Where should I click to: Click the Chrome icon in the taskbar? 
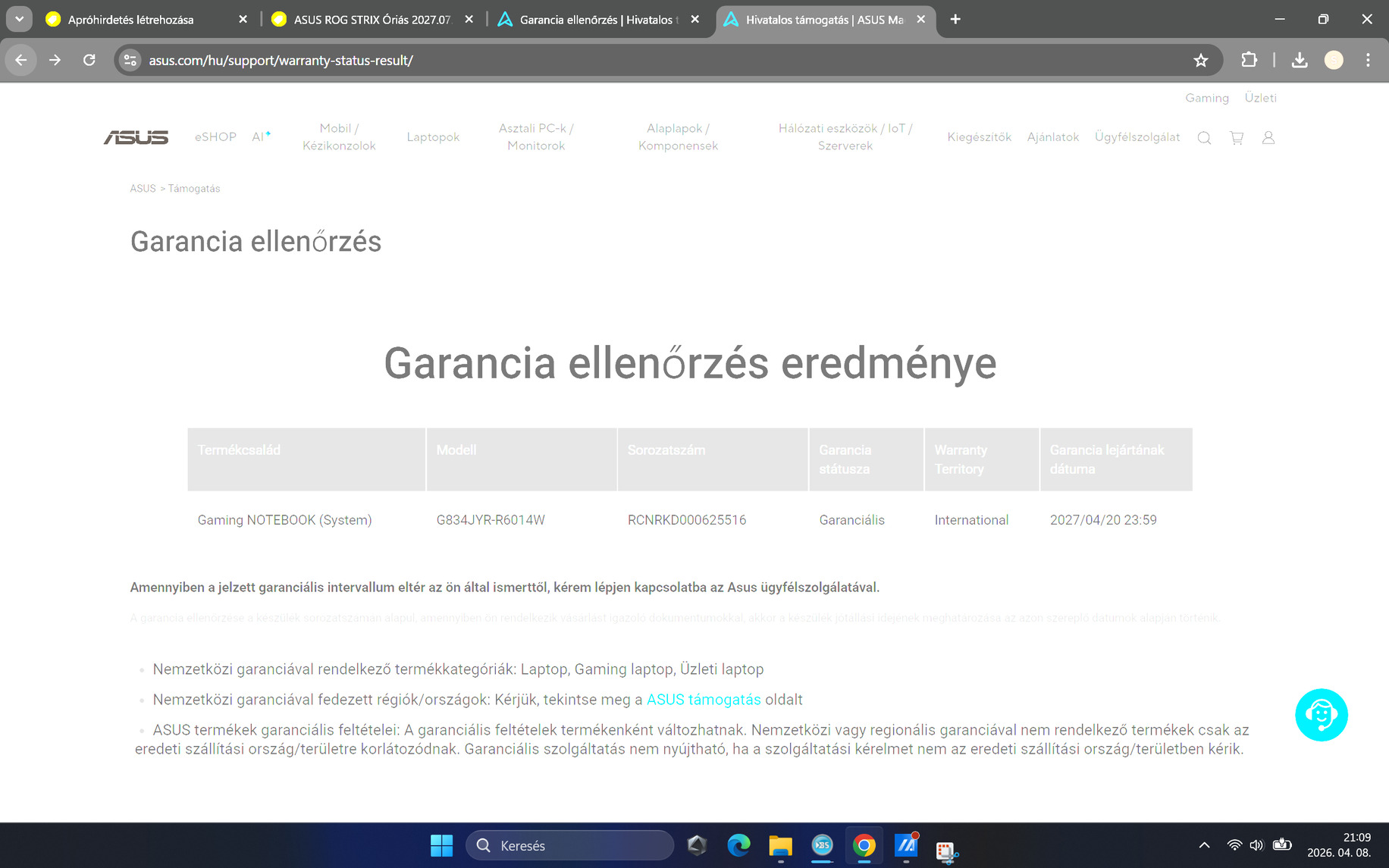tap(864, 845)
